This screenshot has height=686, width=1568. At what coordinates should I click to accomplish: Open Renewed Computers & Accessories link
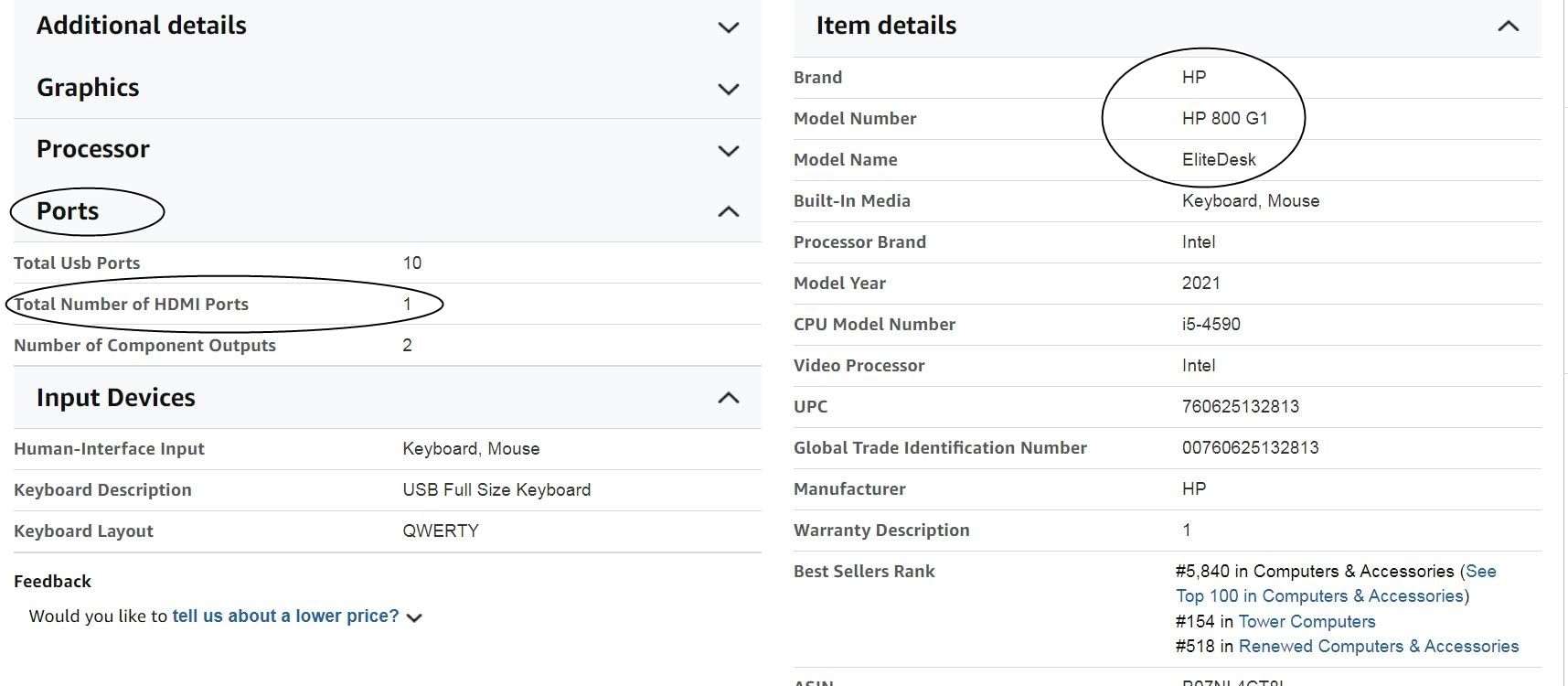pyautogui.click(x=1378, y=646)
